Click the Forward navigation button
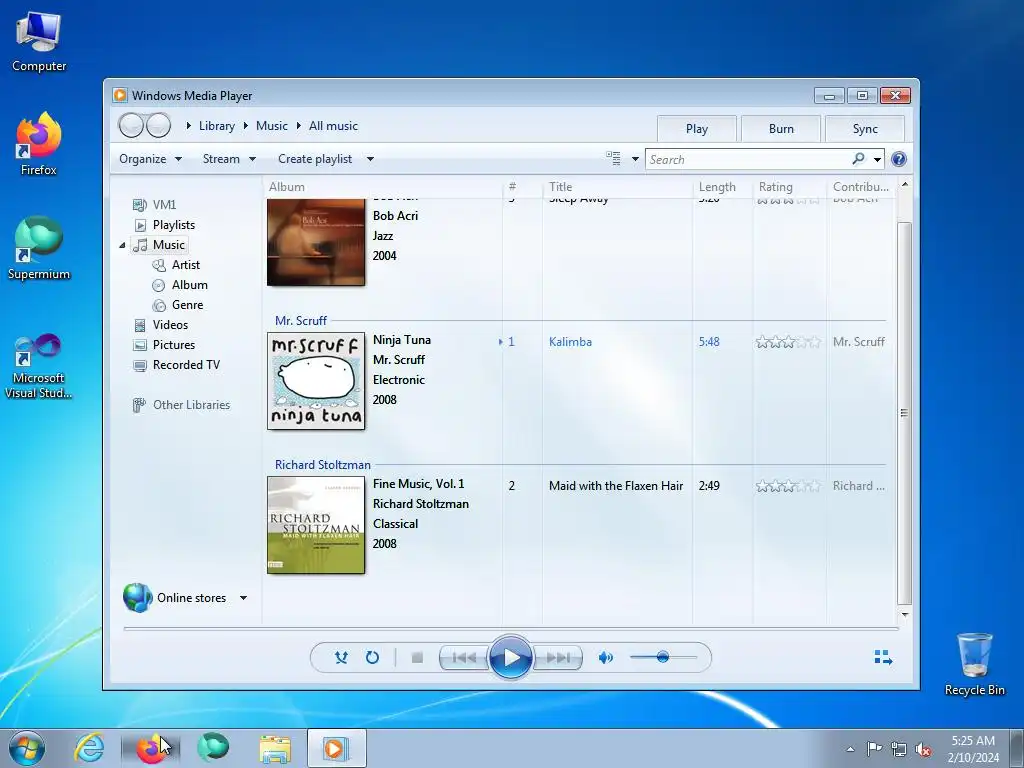The height and width of the screenshot is (768, 1024). (159, 125)
